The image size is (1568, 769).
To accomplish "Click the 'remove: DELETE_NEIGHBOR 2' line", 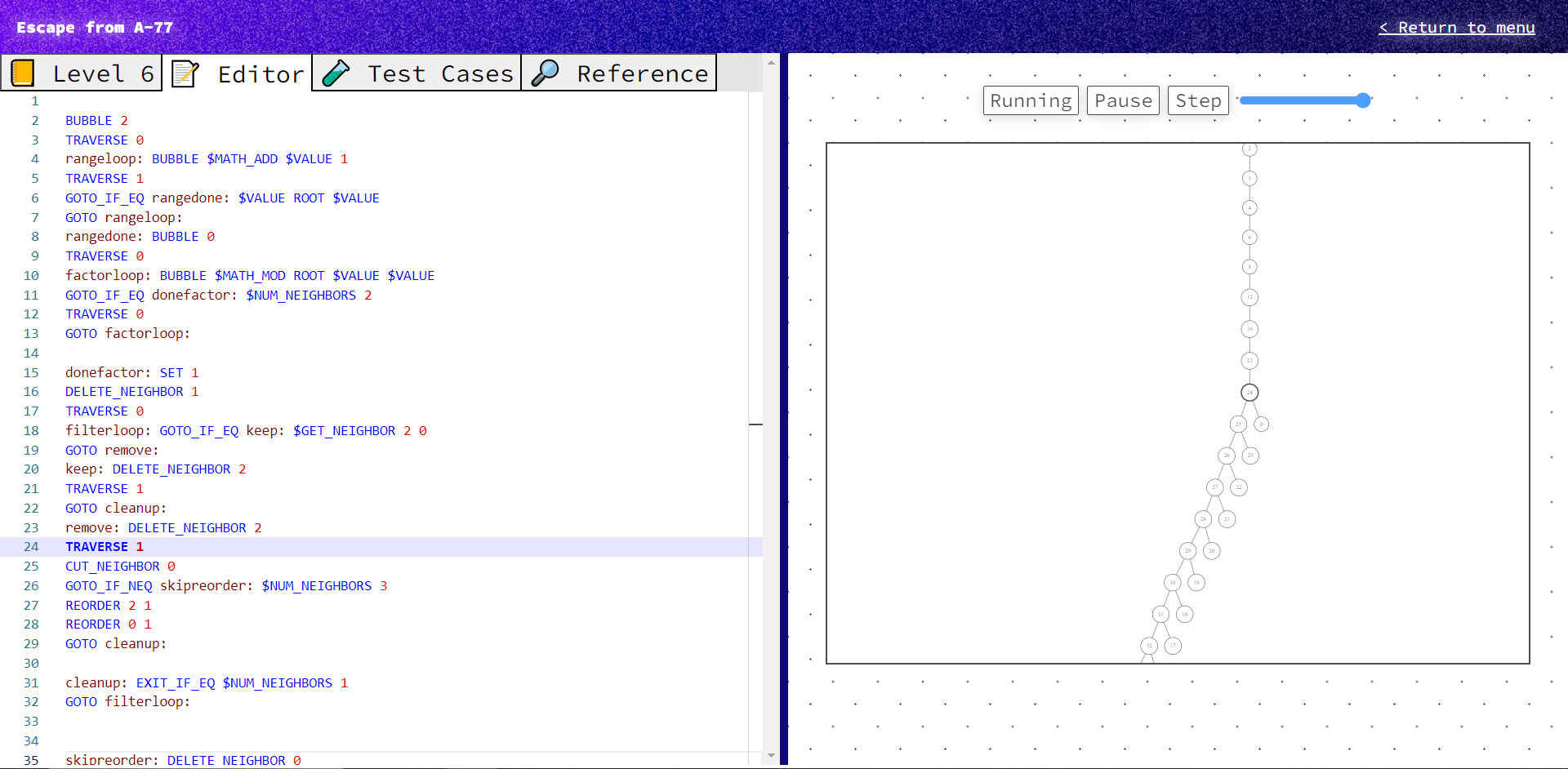I will point(163,528).
